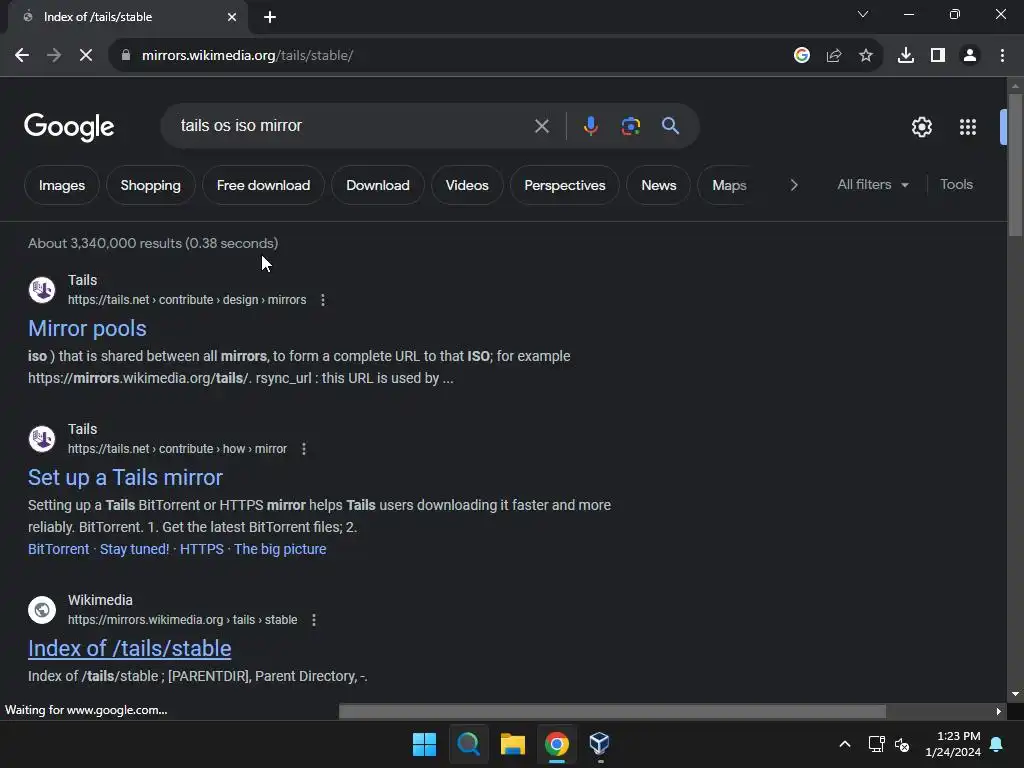Open the tab search chevron in title bar
The image size is (1024, 768).
[x=863, y=14]
